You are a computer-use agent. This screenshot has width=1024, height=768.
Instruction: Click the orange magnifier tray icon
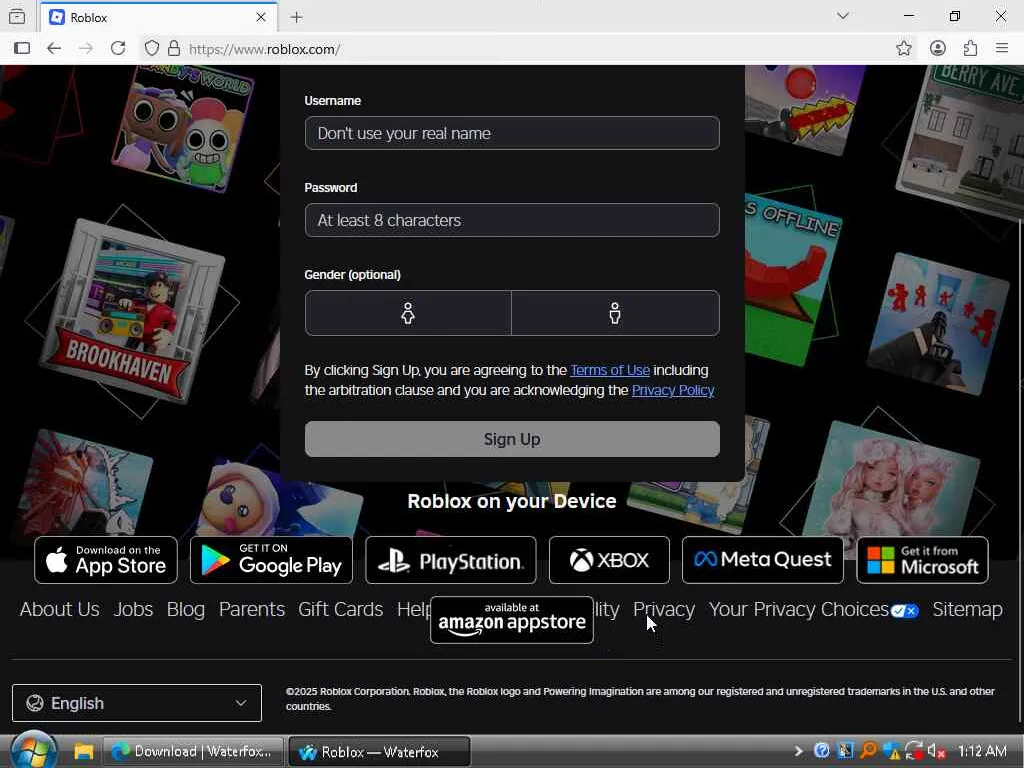[x=868, y=751]
